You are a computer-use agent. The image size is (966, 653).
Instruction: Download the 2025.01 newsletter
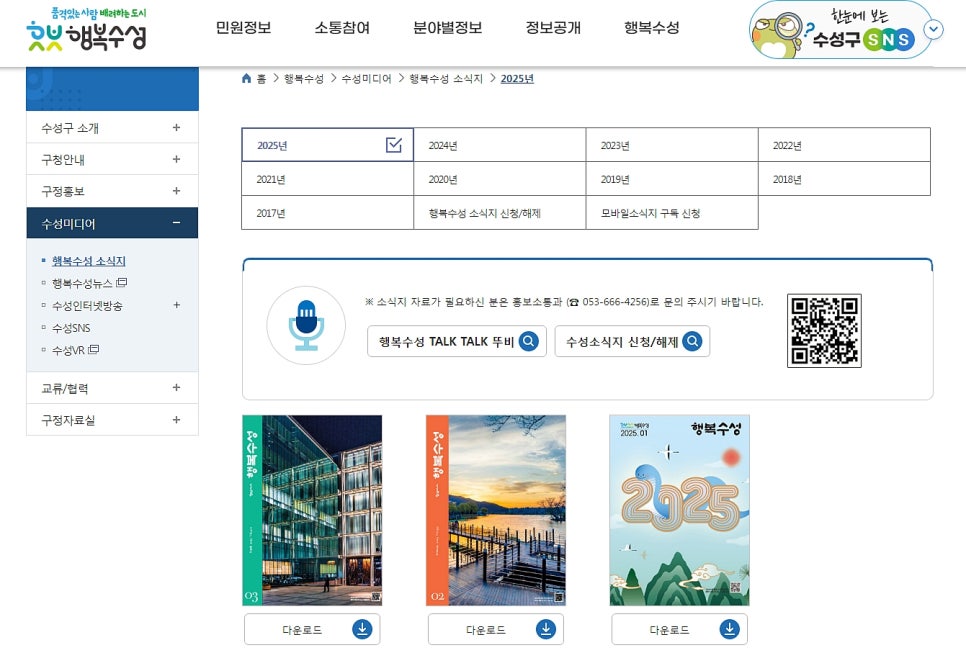click(x=680, y=629)
